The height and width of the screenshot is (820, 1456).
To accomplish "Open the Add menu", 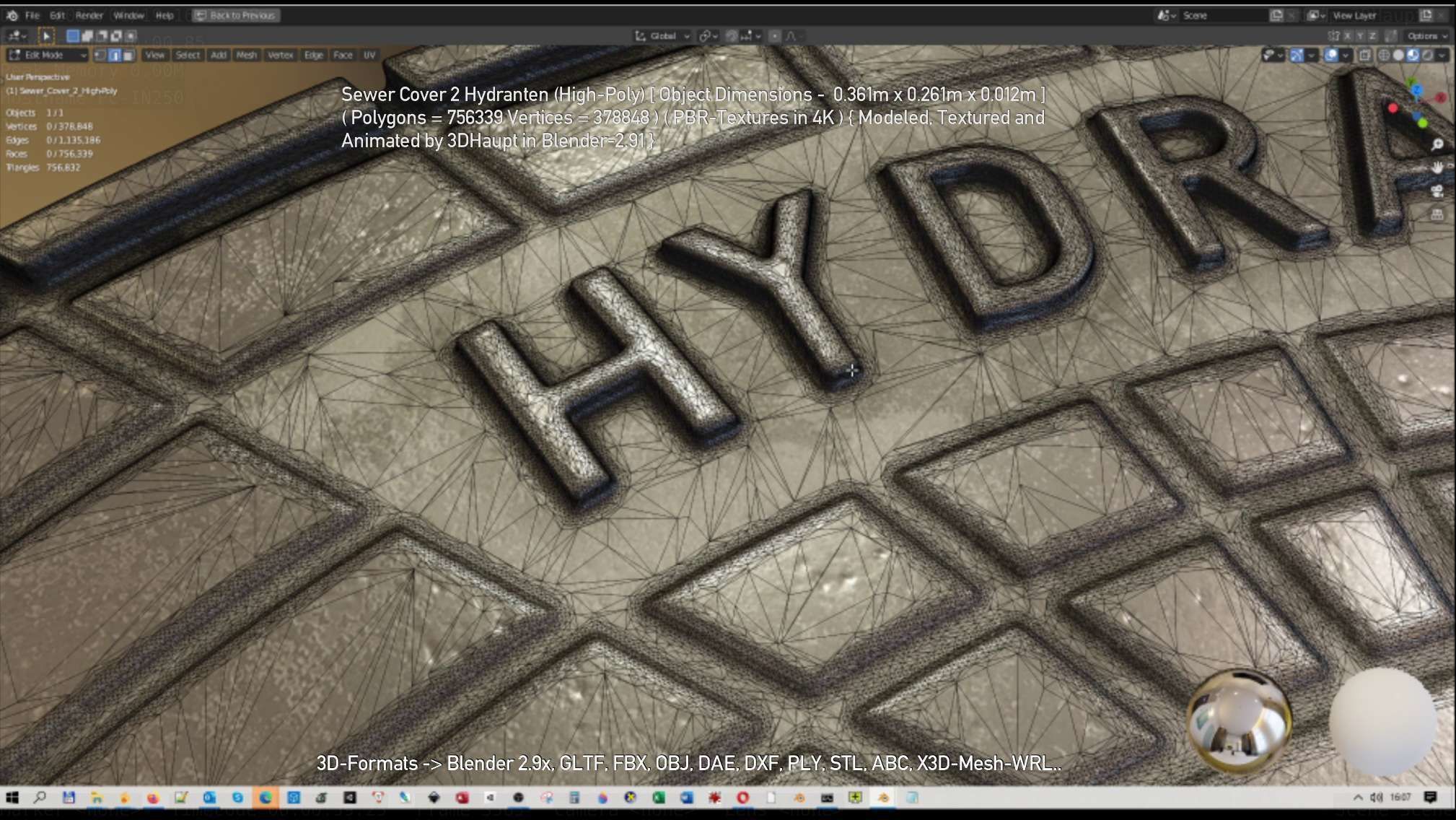I will 219,55.
